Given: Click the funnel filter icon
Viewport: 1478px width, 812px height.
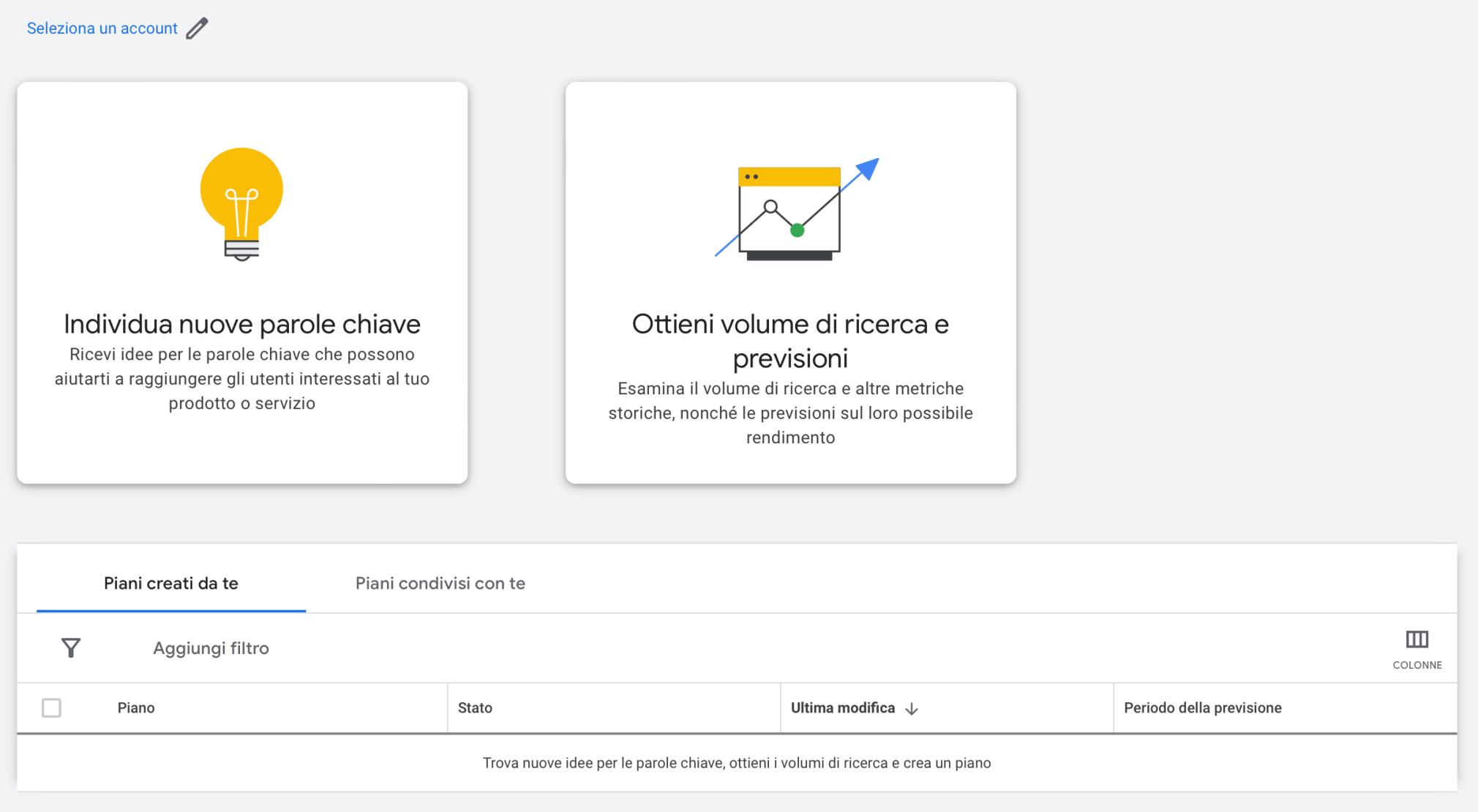Looking at the screenshot, I should click(71, 648).
